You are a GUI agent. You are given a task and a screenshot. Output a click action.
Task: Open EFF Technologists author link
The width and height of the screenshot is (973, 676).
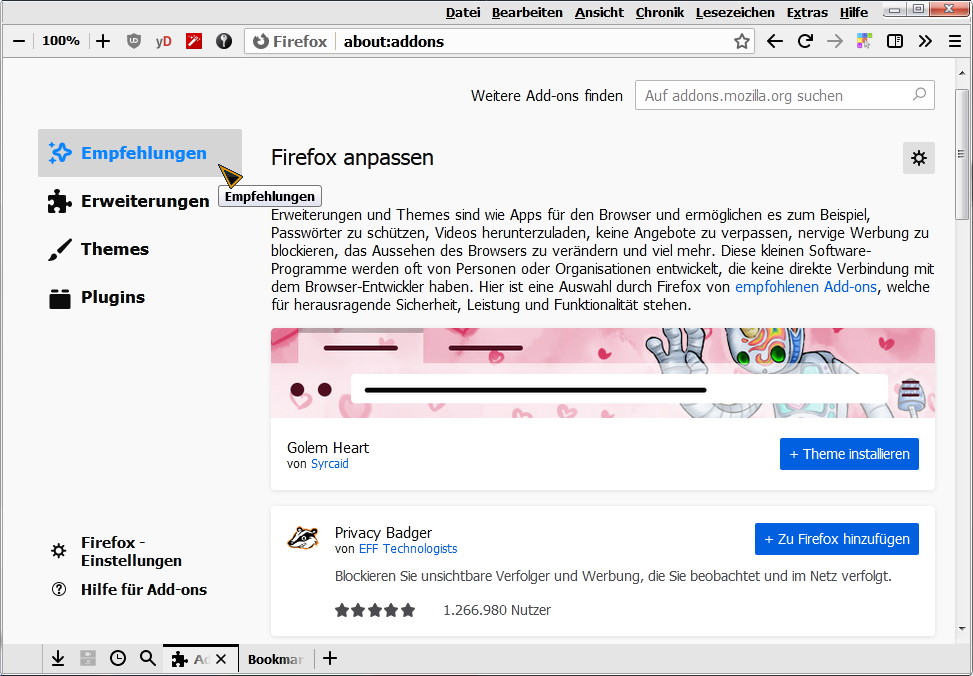click(x=408, y=549)
